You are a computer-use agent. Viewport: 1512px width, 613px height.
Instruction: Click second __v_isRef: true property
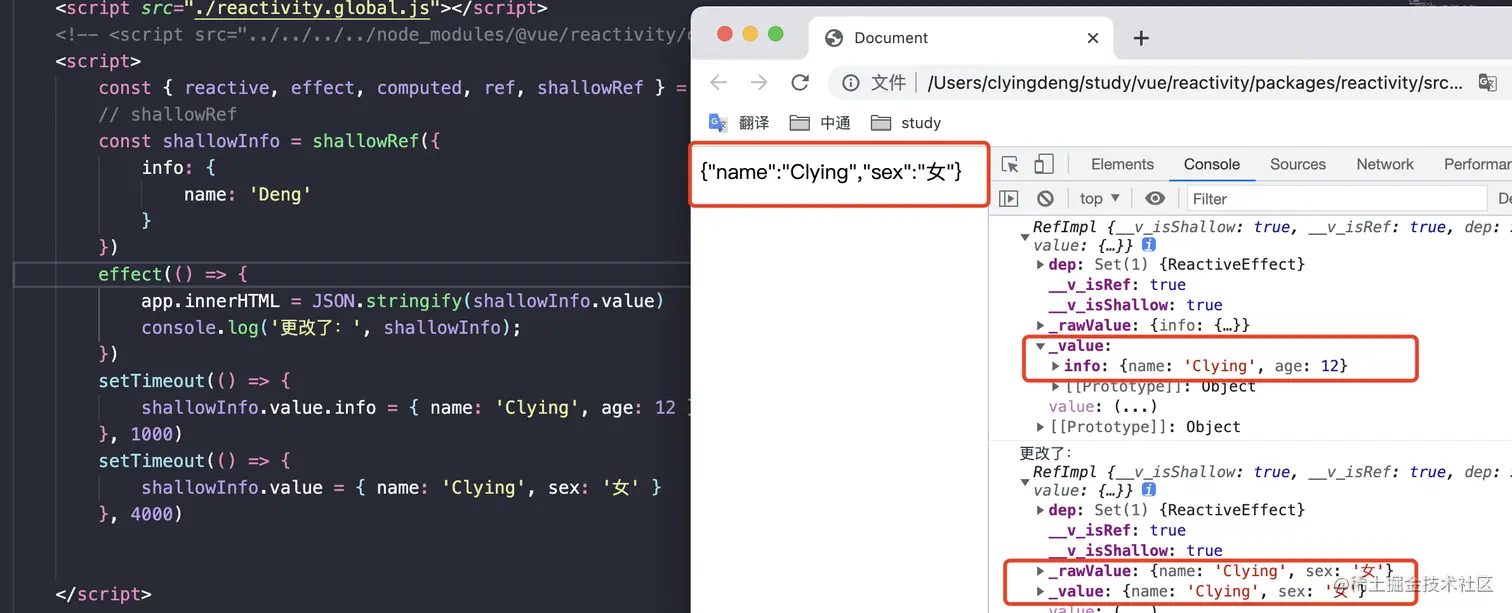(1117, 530)
